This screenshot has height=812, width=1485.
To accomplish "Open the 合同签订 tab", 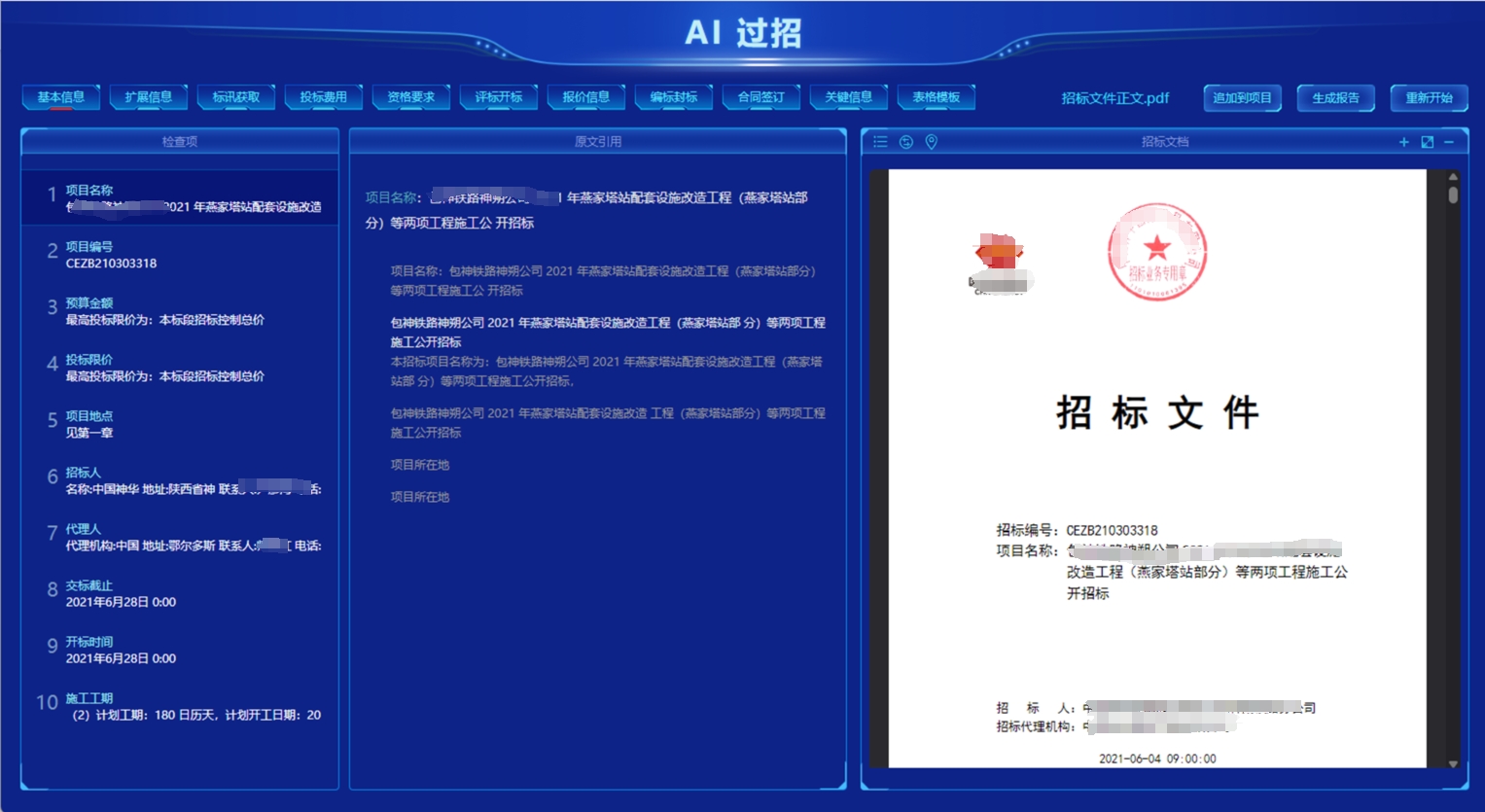I will 761,97.
